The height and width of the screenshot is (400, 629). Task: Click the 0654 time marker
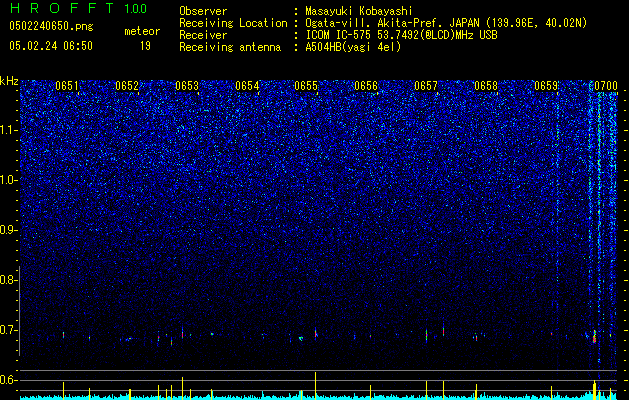(x=247, y=86)
